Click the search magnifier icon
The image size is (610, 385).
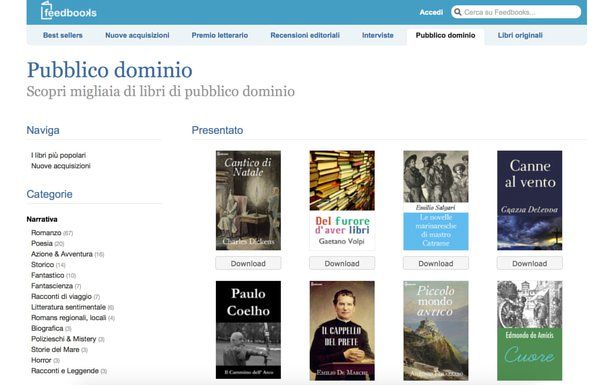(458, 12)
